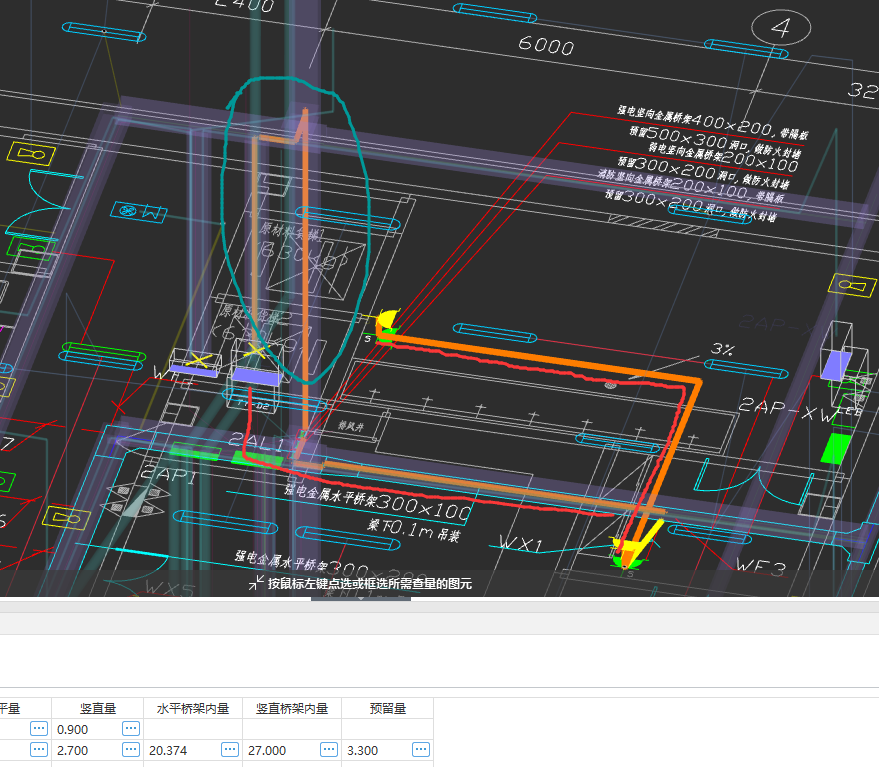Image resolution: width=879 pixels, height=767 pixels.
Task: Open ellipsis button next to 3.300 value
Action: (x=420, y=750)
